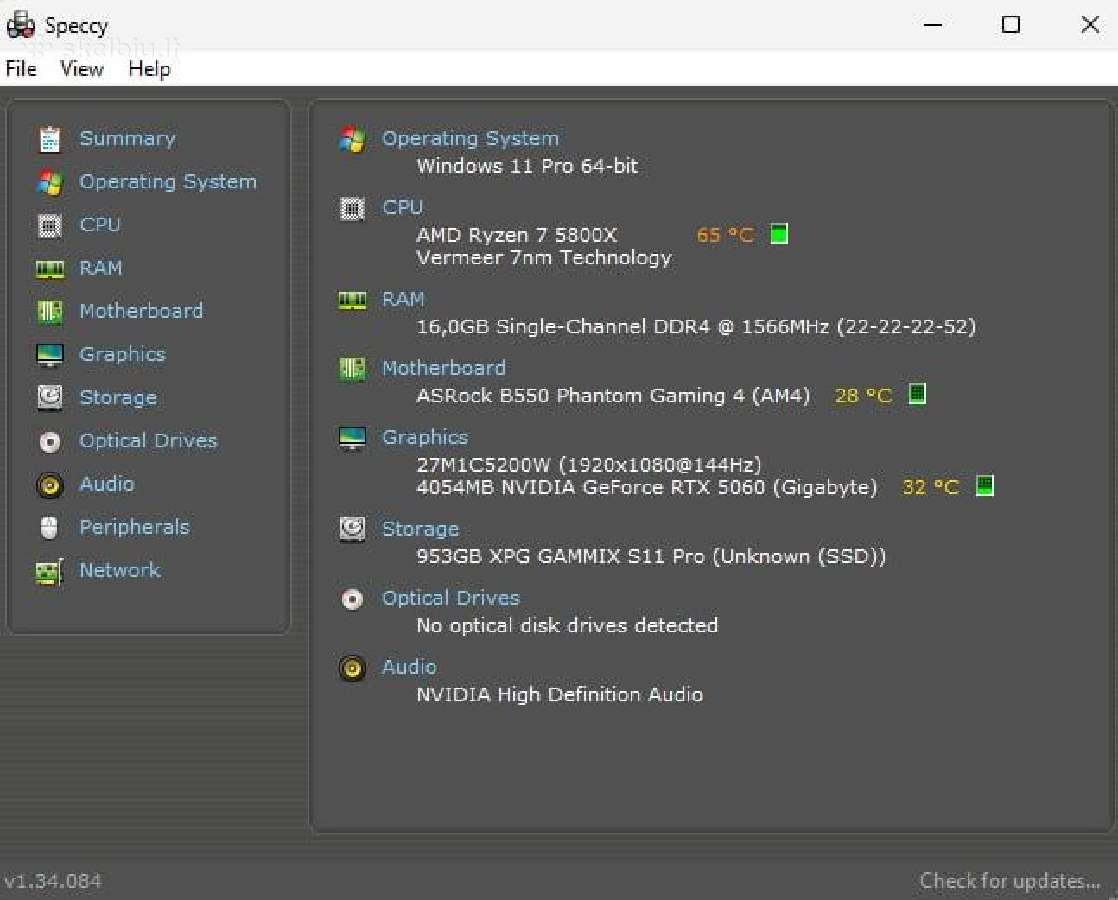This screenshot has width=1118, height=900.
Task: Click the Motherboard heading link in summary
Action: (443, 368)
